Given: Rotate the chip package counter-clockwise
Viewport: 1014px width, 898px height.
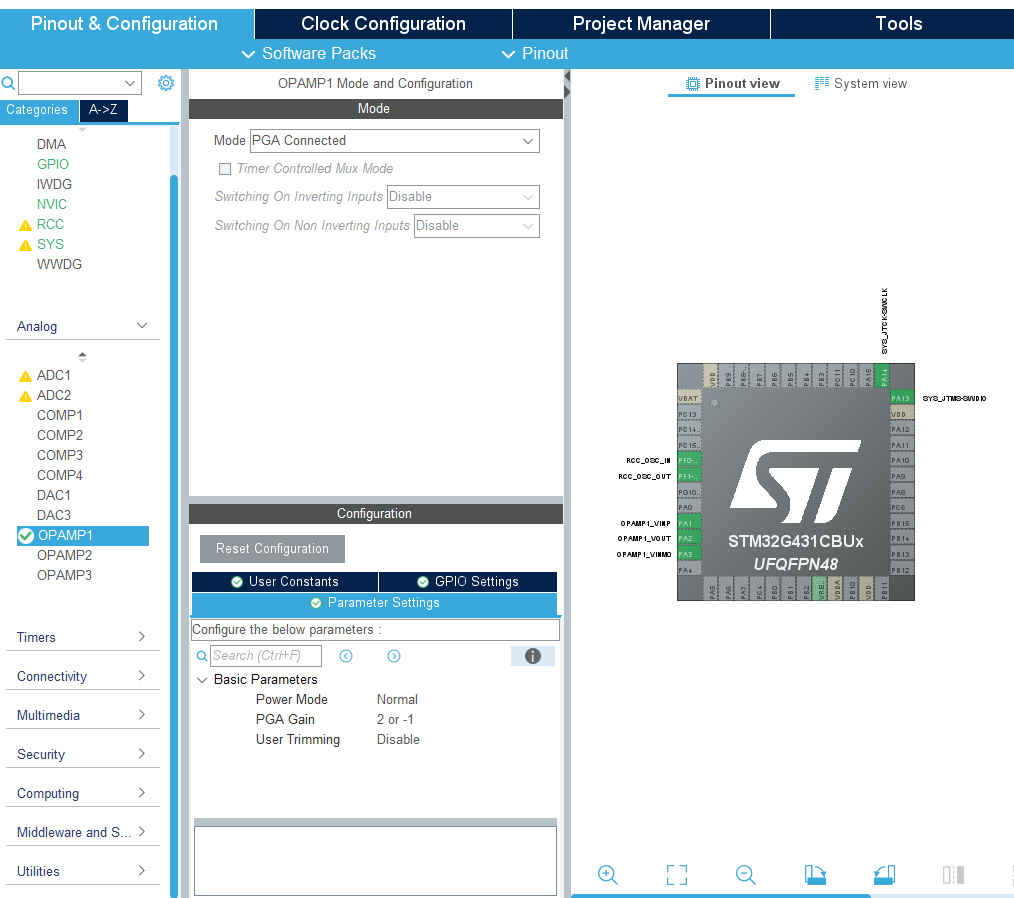Looking at the screenshot, I should pos(884,875).
